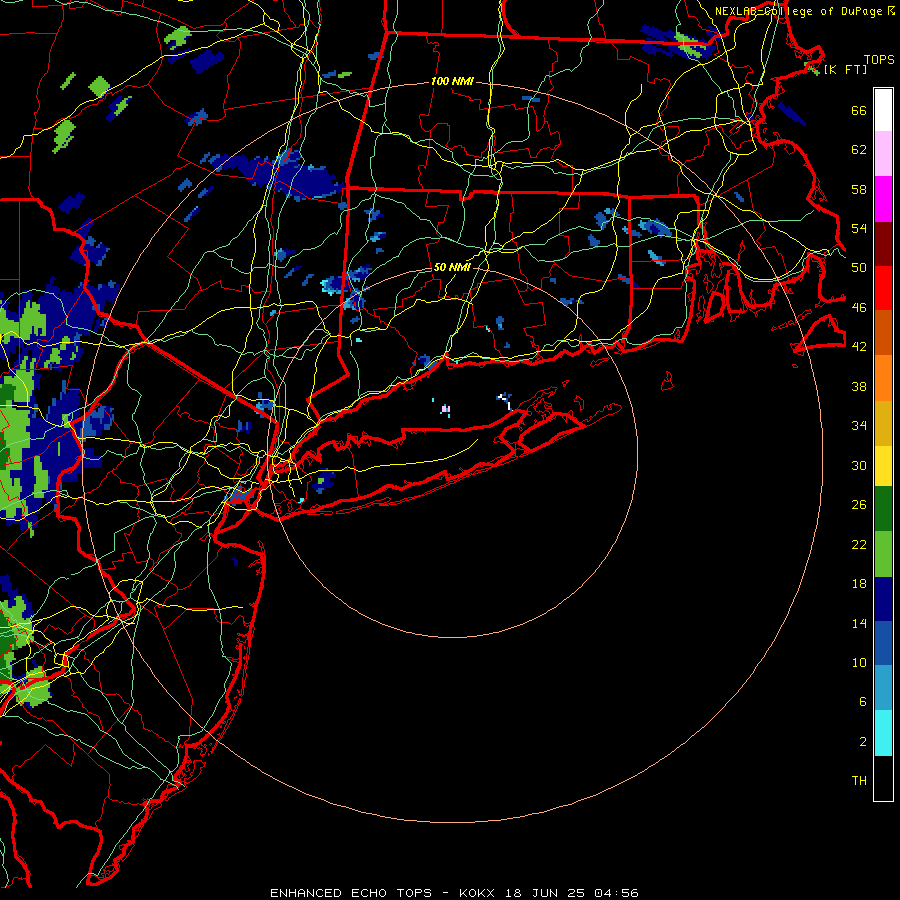
Task: Select the dark green legend swatch
Action: click(x=883, y=509)
